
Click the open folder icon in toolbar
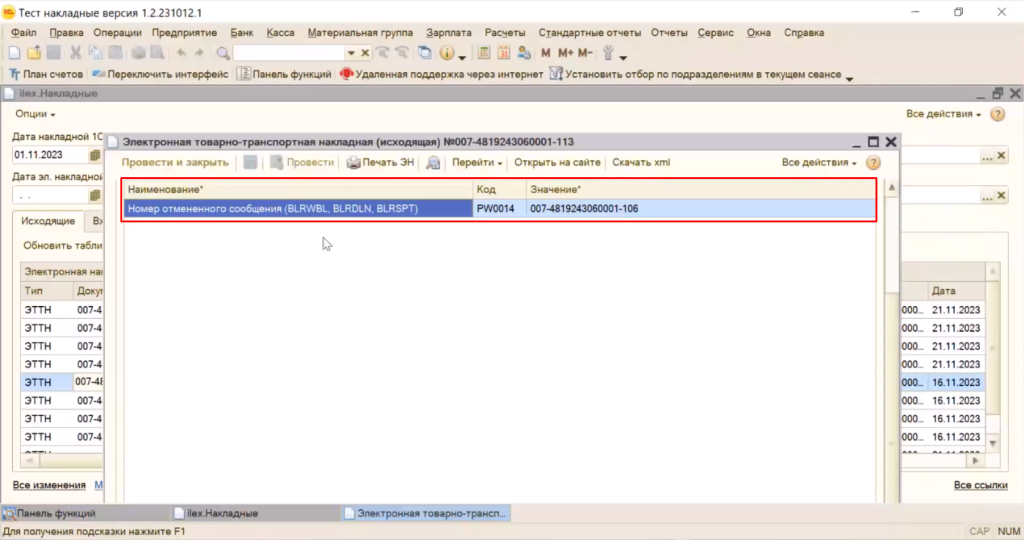click(x=34, y=53)
